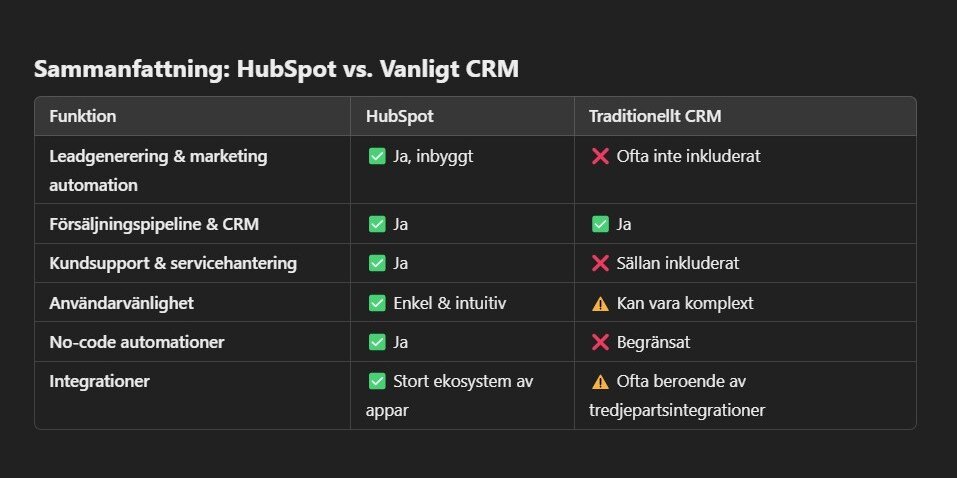Image resolution: width=957 pixels, height=478 pixels.
Task: Click the HubSpot checkmark in the Kundsupport row
Action: click(x=377, y=263)
